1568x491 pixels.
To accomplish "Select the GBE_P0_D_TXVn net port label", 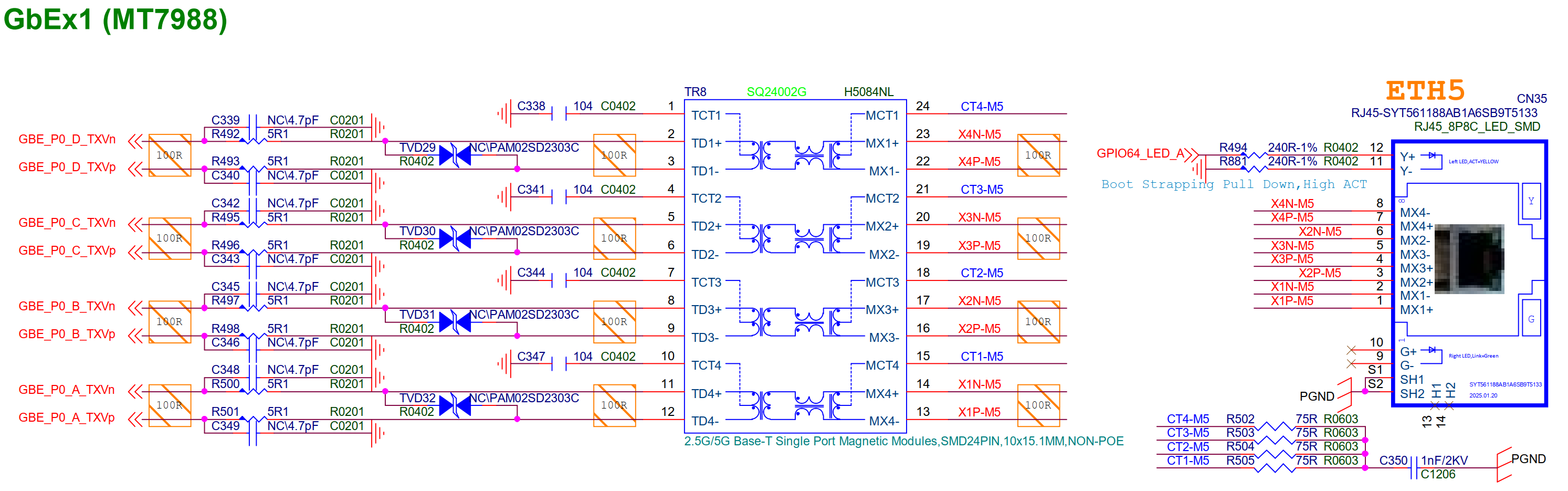I will pos(67,140).
